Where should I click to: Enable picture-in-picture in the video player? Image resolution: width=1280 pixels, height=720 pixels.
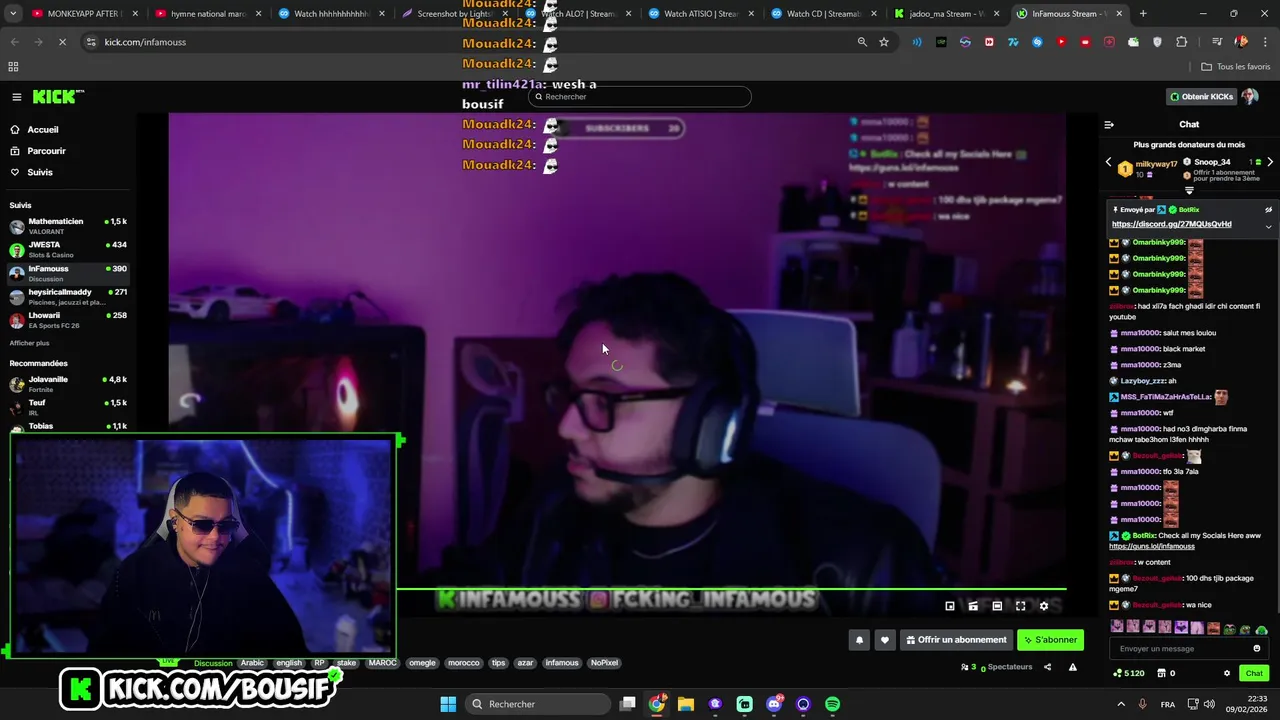coord(950,606)
